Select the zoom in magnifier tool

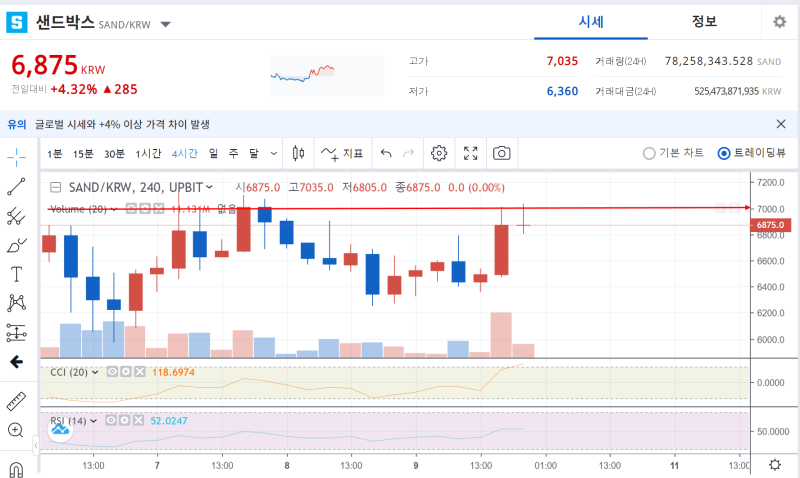coord(16,430)
